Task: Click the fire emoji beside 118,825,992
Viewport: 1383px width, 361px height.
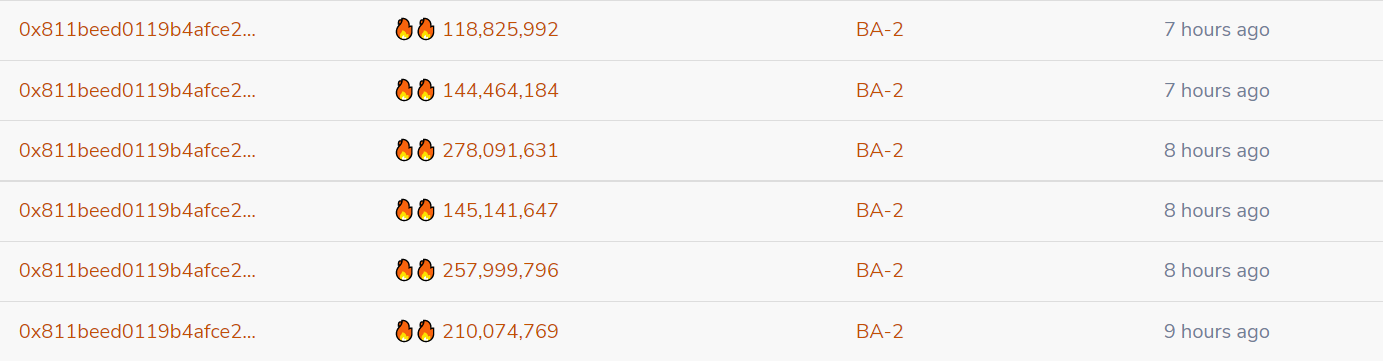Action: 415,29
